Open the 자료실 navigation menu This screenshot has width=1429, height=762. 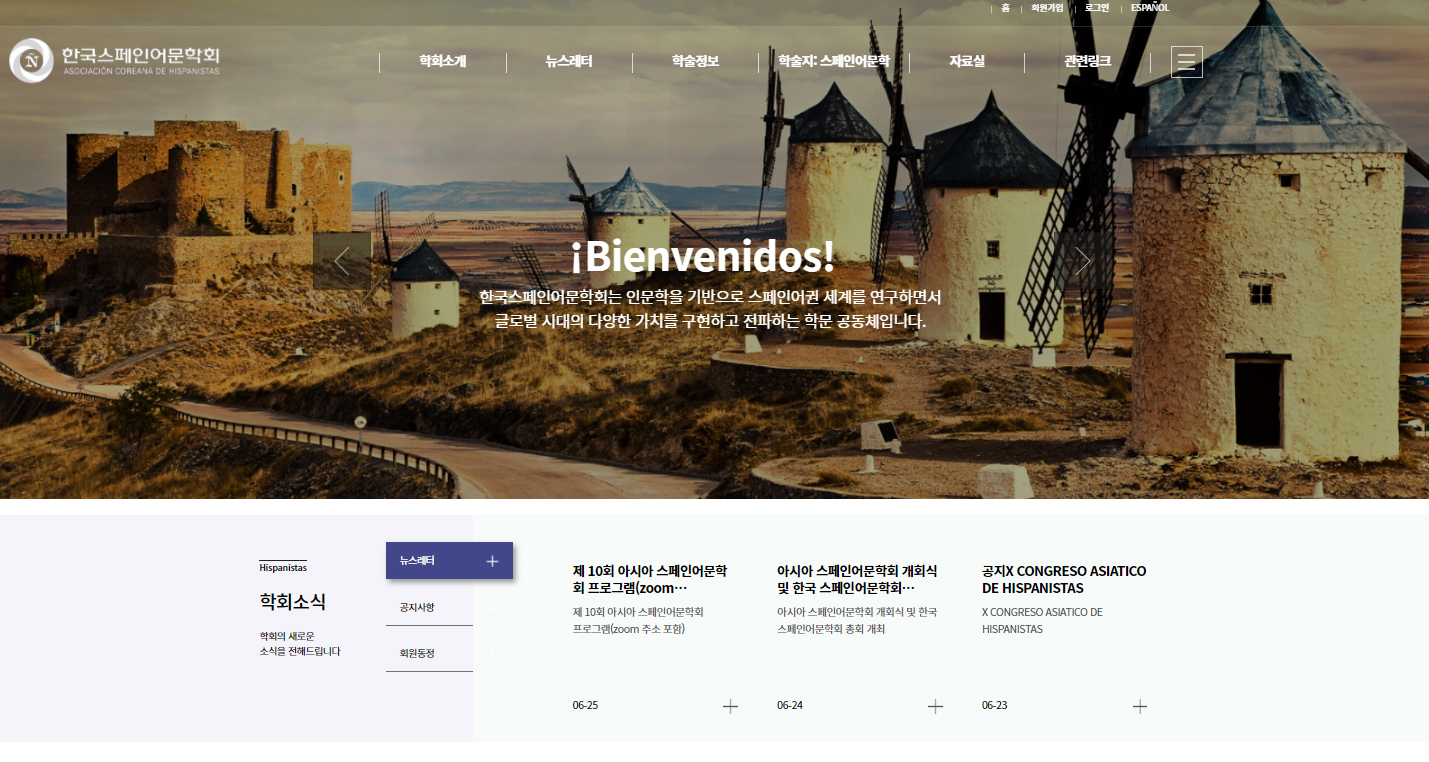tap(966, 62)
